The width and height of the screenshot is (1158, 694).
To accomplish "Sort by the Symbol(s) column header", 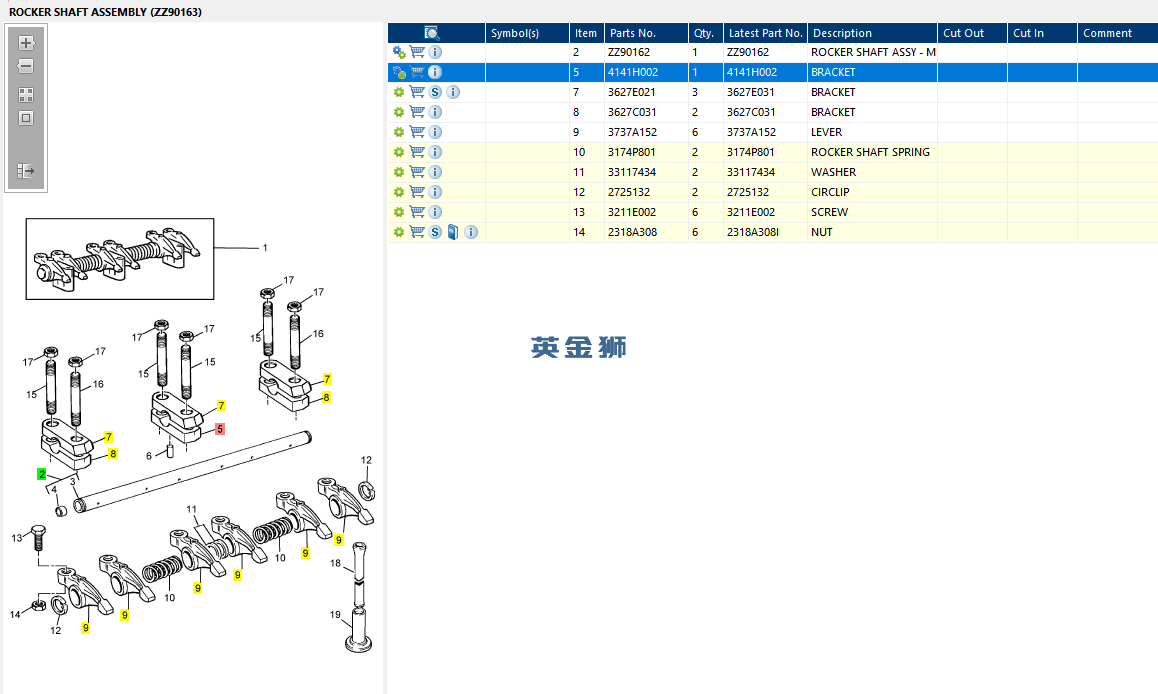I will pyautogui.click(x=527, y=32).
